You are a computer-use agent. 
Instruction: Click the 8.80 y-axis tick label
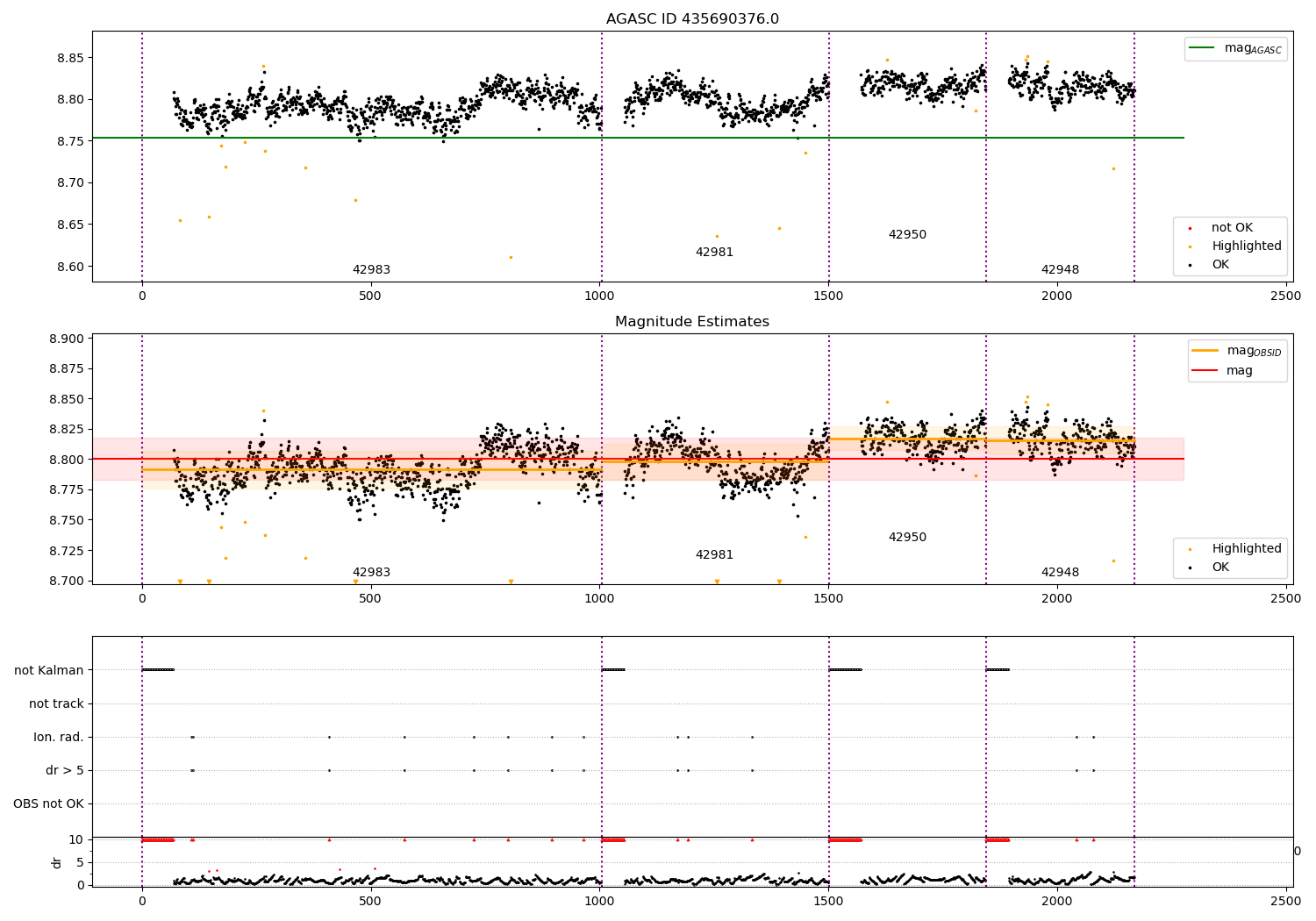tap(70, 100)
